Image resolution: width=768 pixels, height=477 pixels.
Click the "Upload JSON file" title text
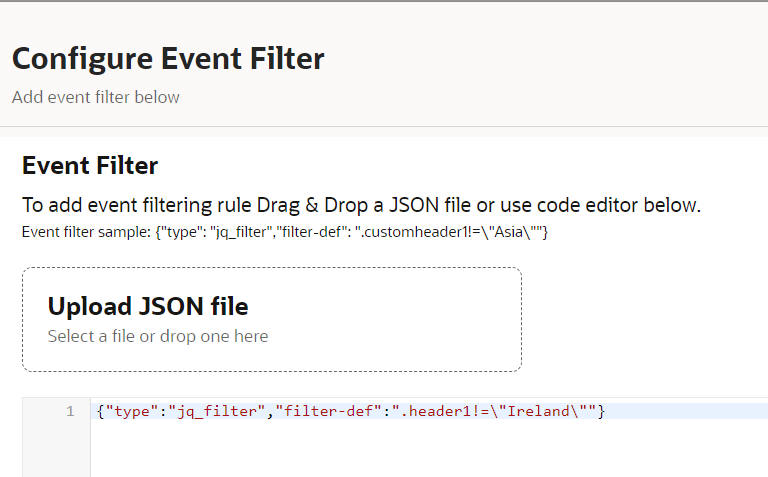(x=148, y=306)
